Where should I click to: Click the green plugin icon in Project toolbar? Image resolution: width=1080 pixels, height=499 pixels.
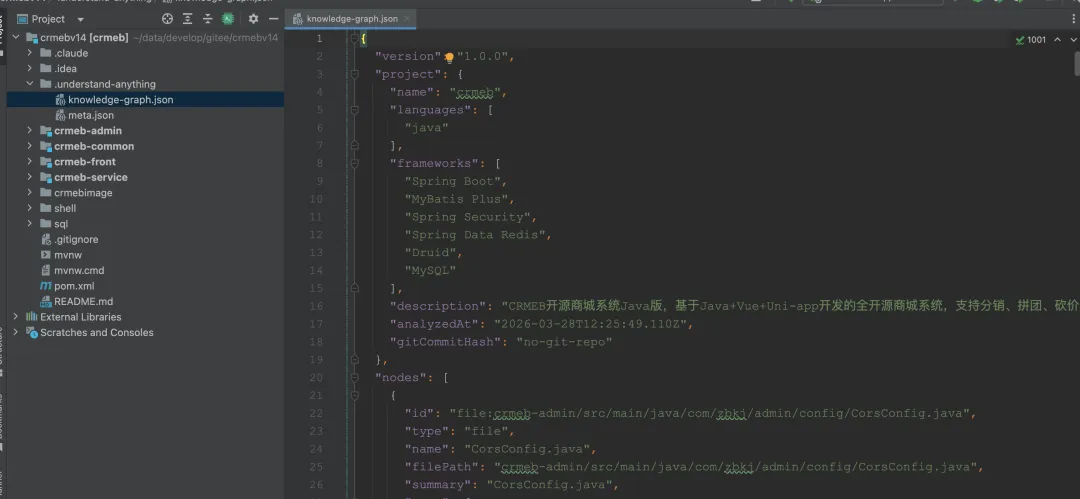(x=228, y=19)
